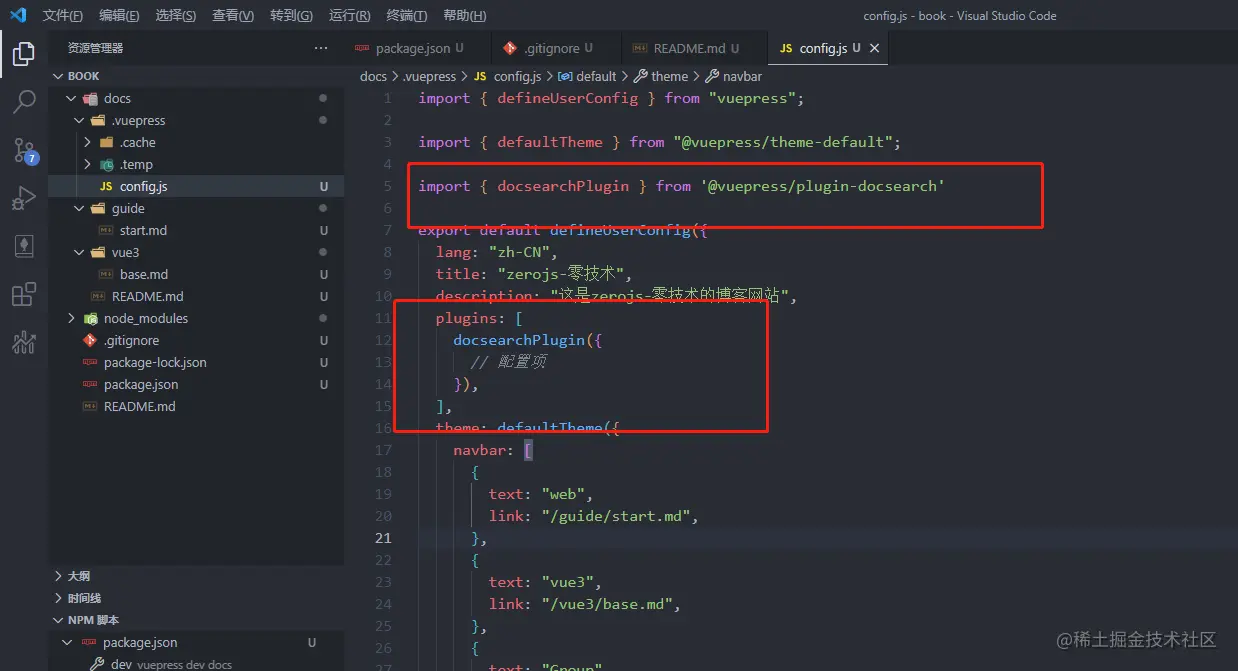Image resolution: width=1238 pixels, height=671 pixels.
Task: Click config.js in the breadcrumb
Action: [517, 76]
